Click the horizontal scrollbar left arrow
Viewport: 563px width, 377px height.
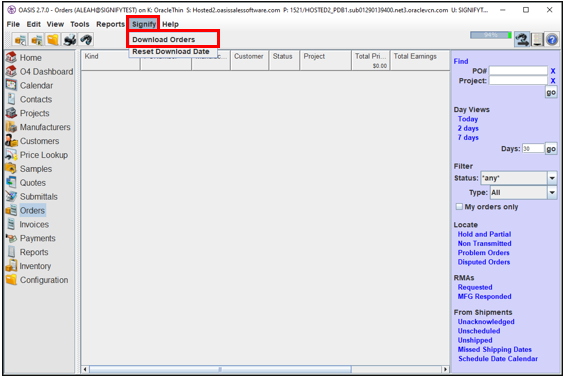click(x=85, y=369)
